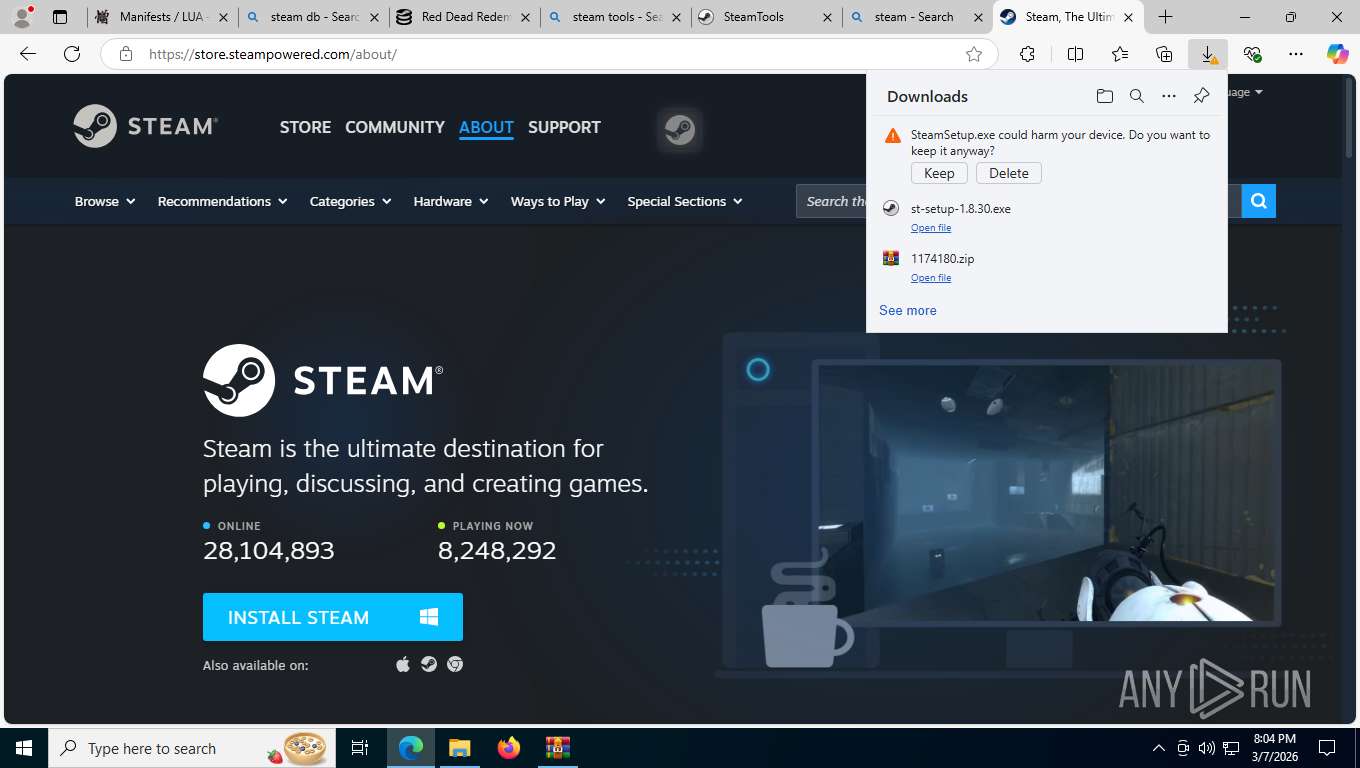Open the Extensions puzzle icon
The height and width of the screenshot is (768, 1360).
pyautogui.click(x=1027, y=54)
